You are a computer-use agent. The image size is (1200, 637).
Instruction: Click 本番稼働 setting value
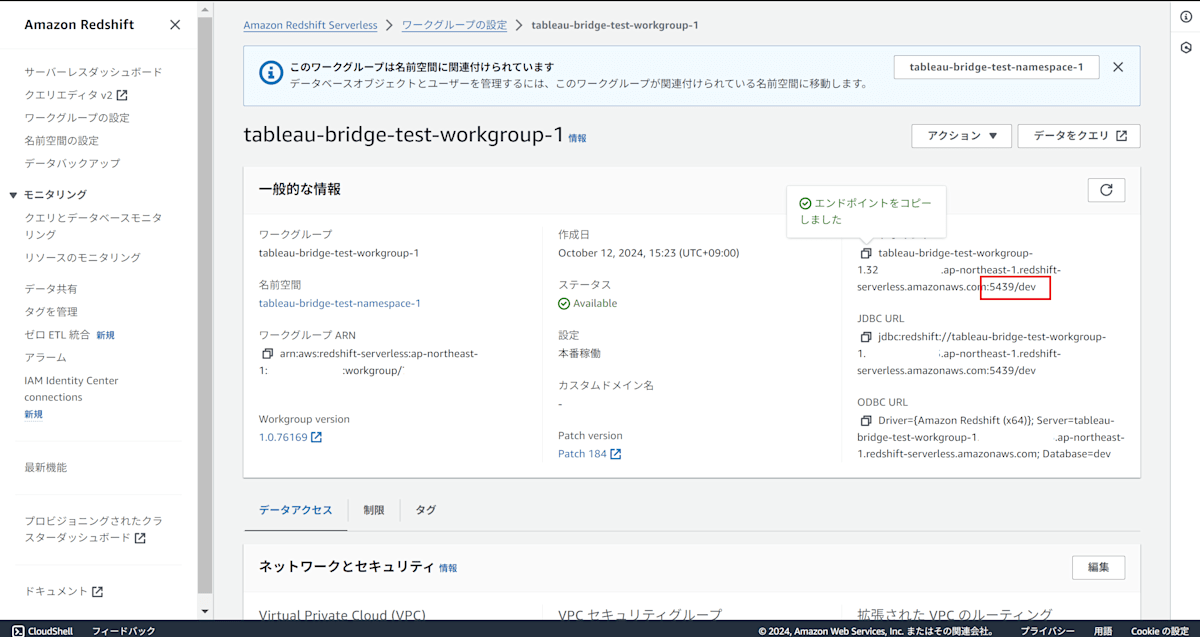579,353
